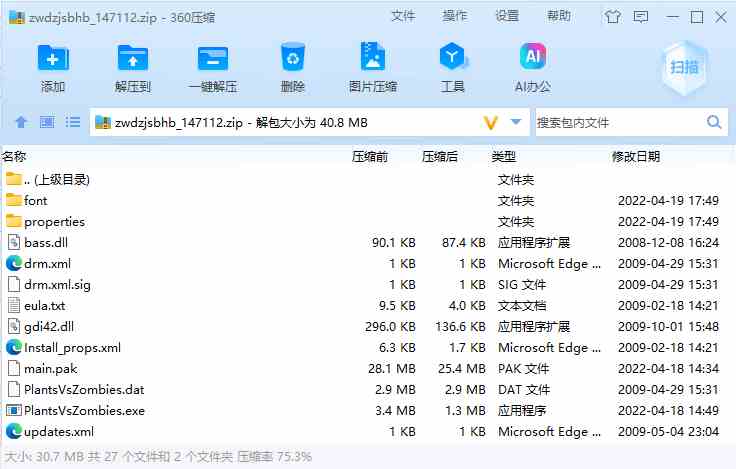Select the .. (上级目录) parent folder row
The width and height of the screenshot is (736, 469).
pos(368,179)
